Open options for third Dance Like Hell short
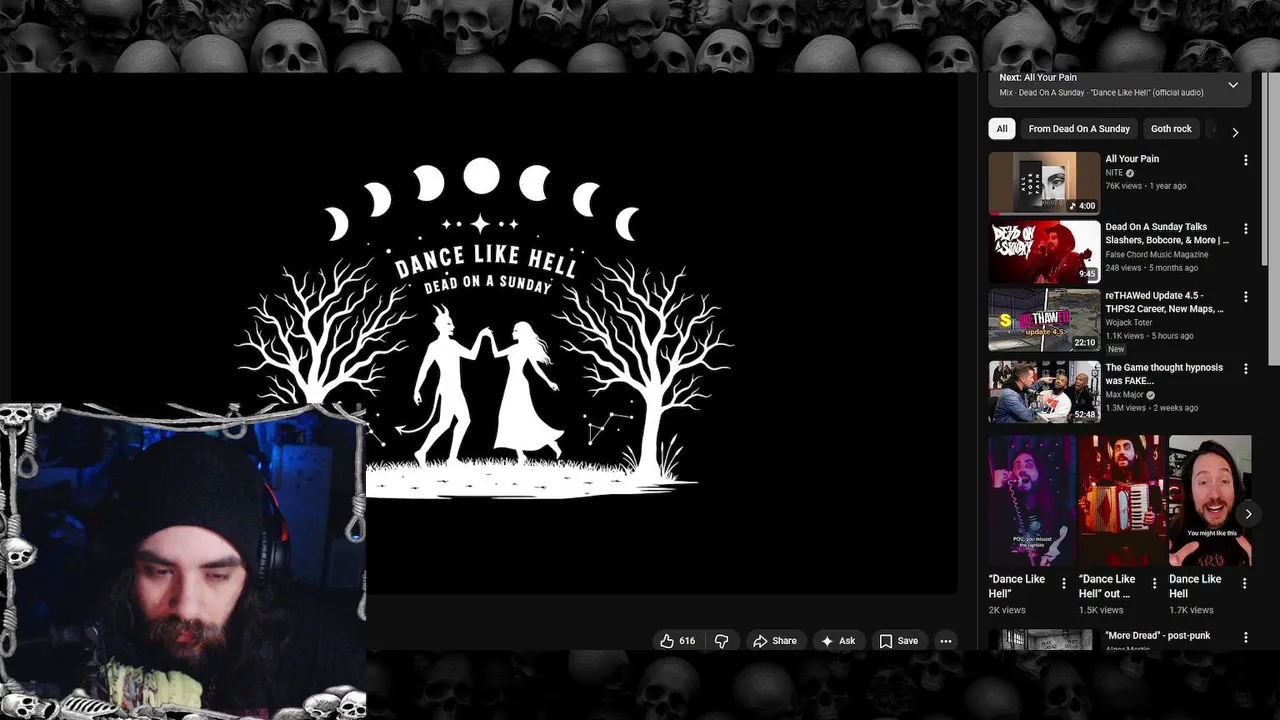 (x=1244, y=583)
